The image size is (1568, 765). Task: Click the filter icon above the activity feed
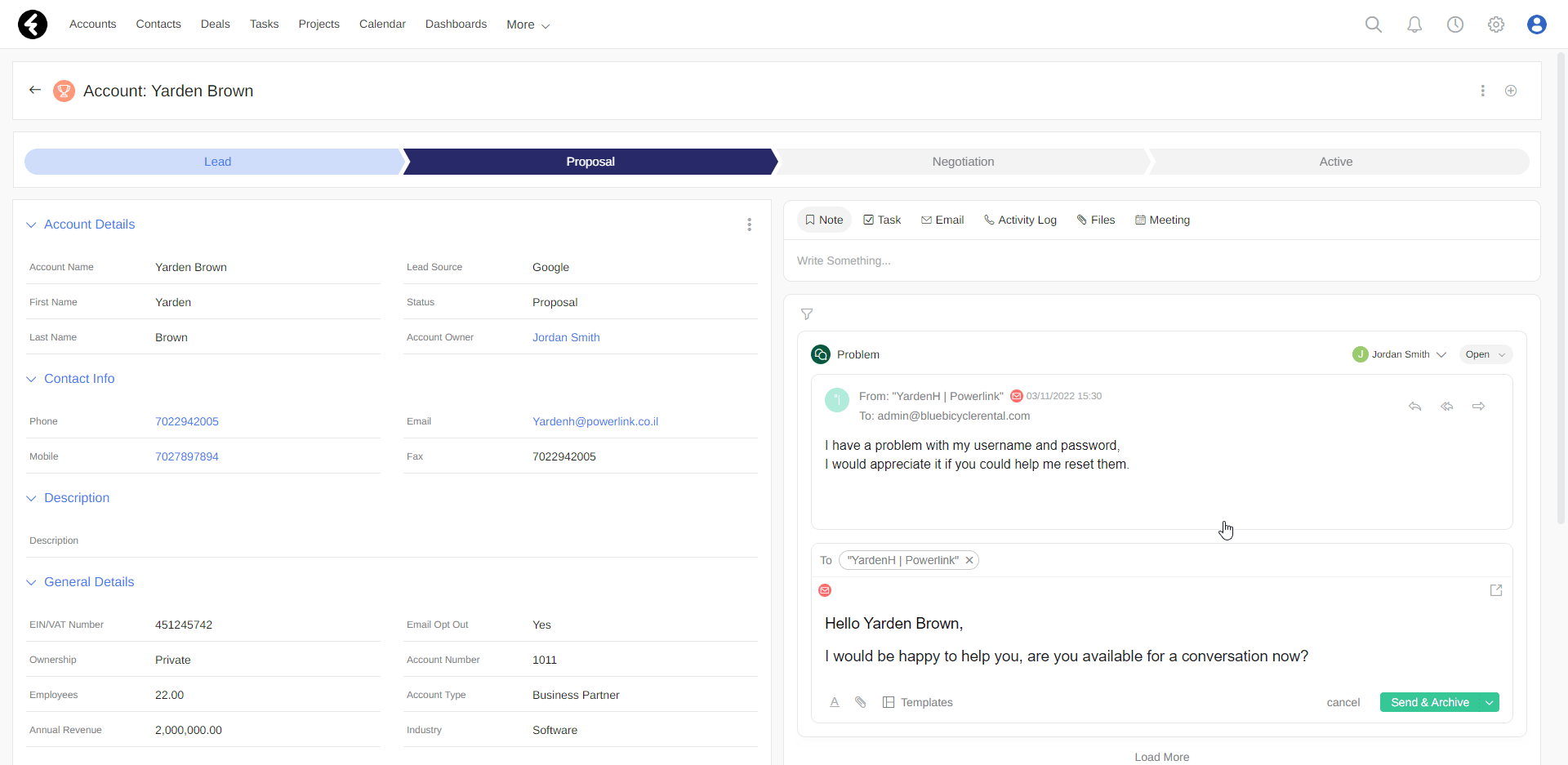point(807,314)
